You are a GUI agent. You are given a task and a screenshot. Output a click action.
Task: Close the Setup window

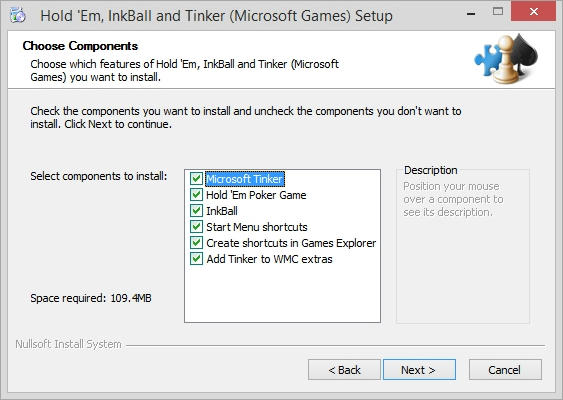point(534,11)
